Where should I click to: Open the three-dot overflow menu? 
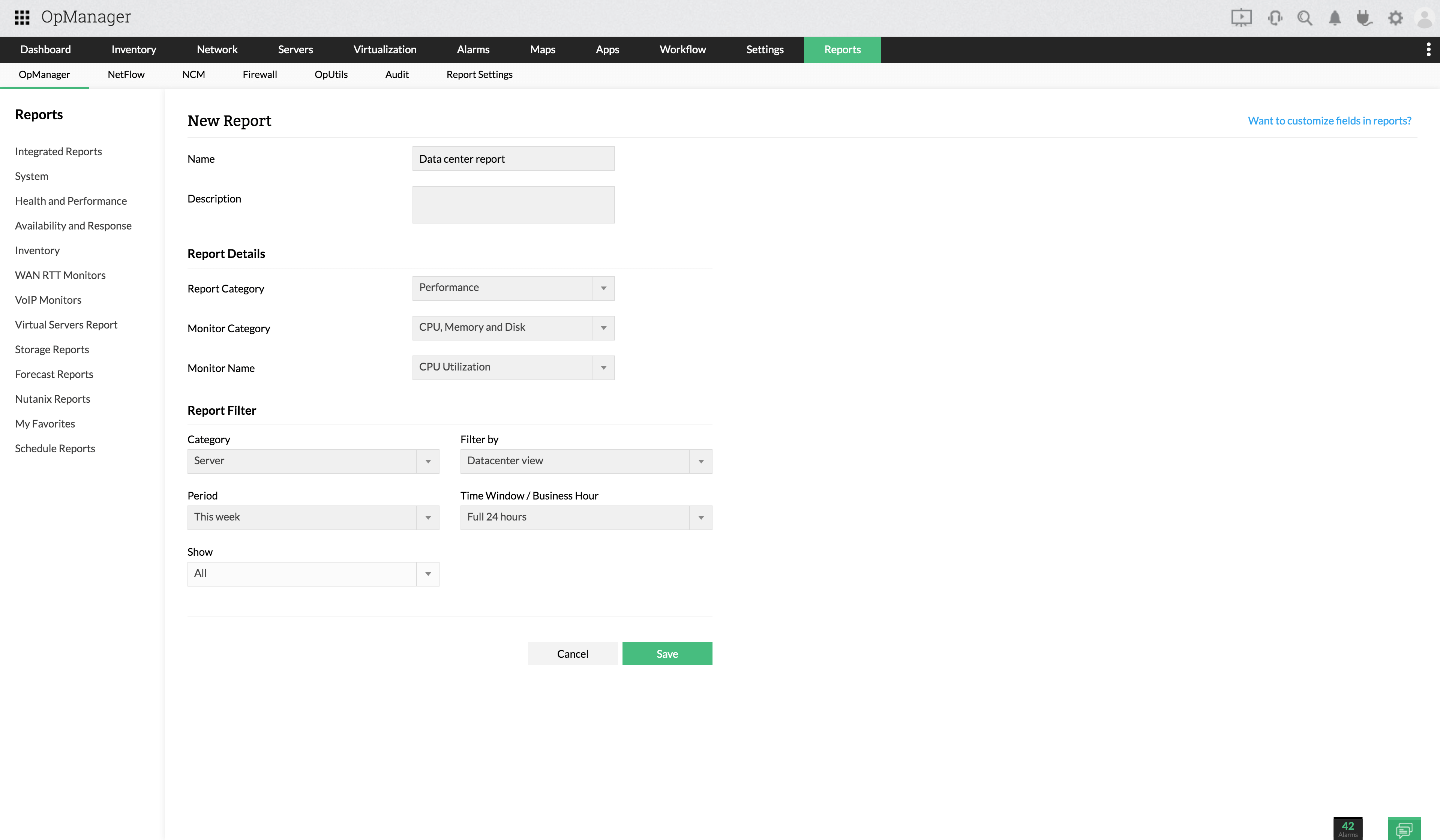[x=1429, y=50]
